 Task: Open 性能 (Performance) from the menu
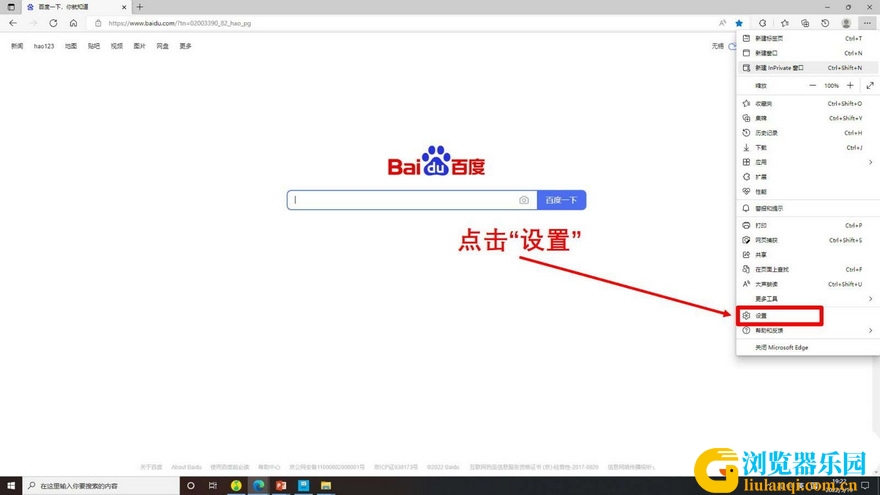[808, 191]
